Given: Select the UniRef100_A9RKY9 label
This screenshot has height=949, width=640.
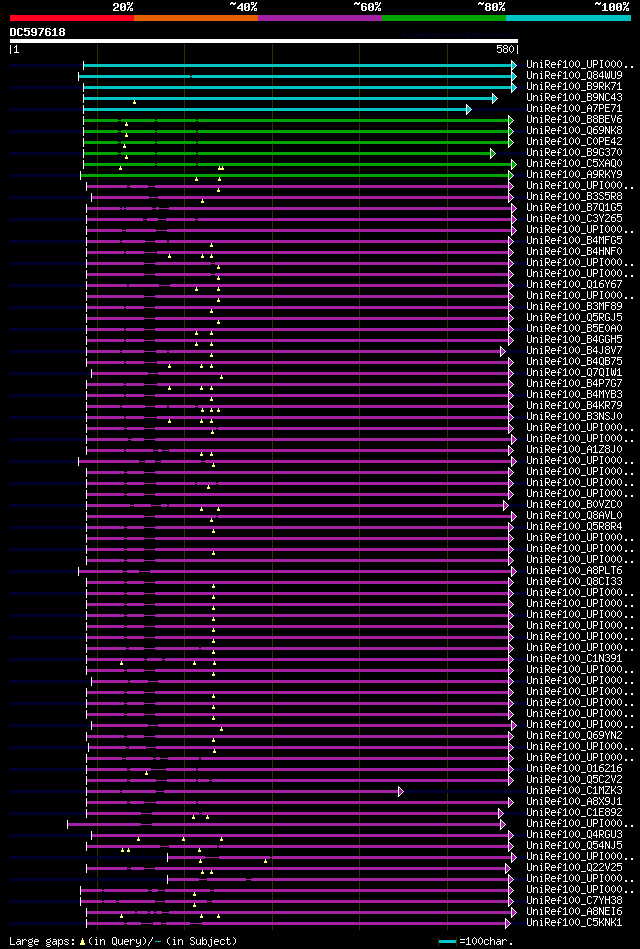Looking at the screenshot, I should 574,174.
